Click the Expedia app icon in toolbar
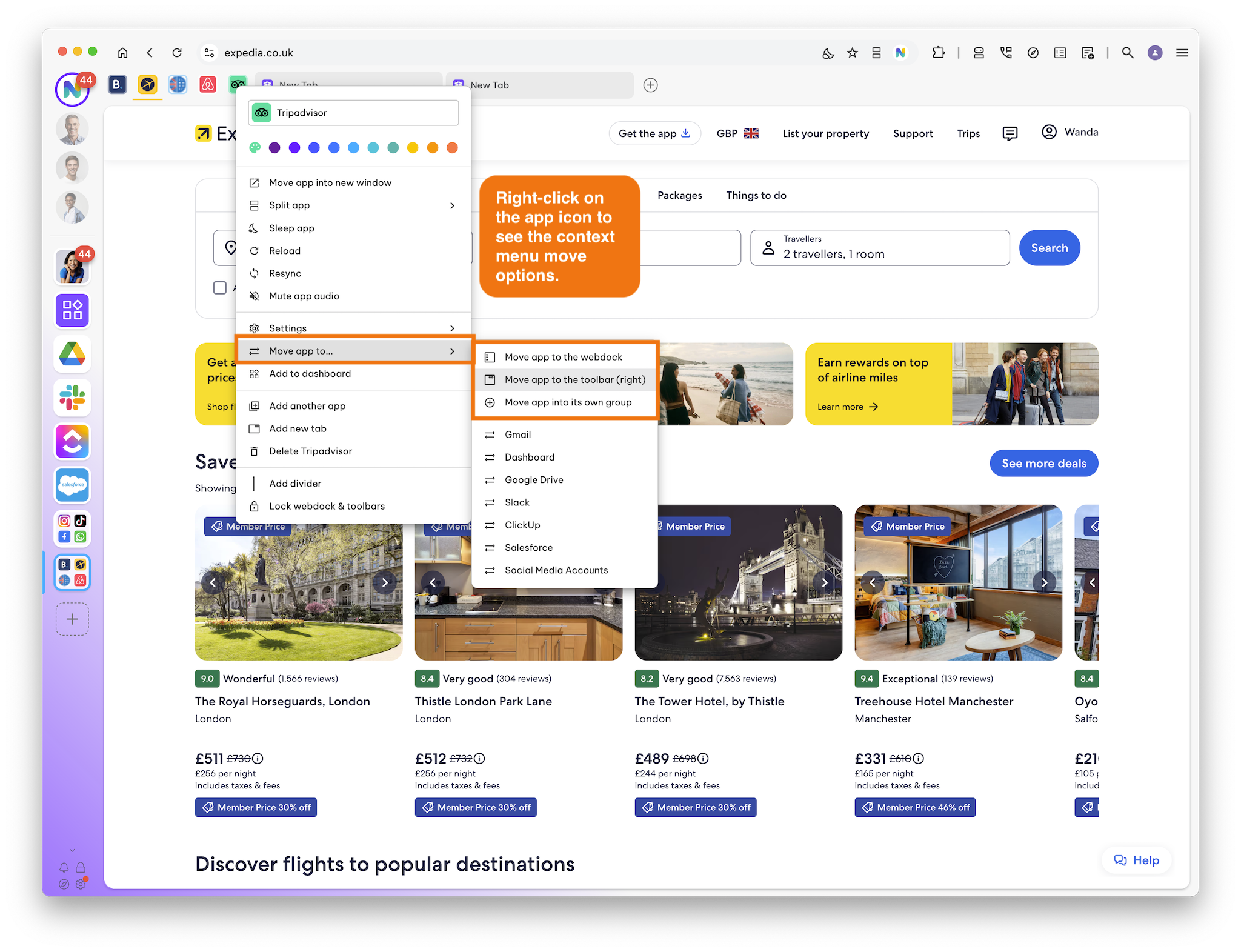Image resolution: width=1241 pixels, height=952 pixels. tap(147, 85)
